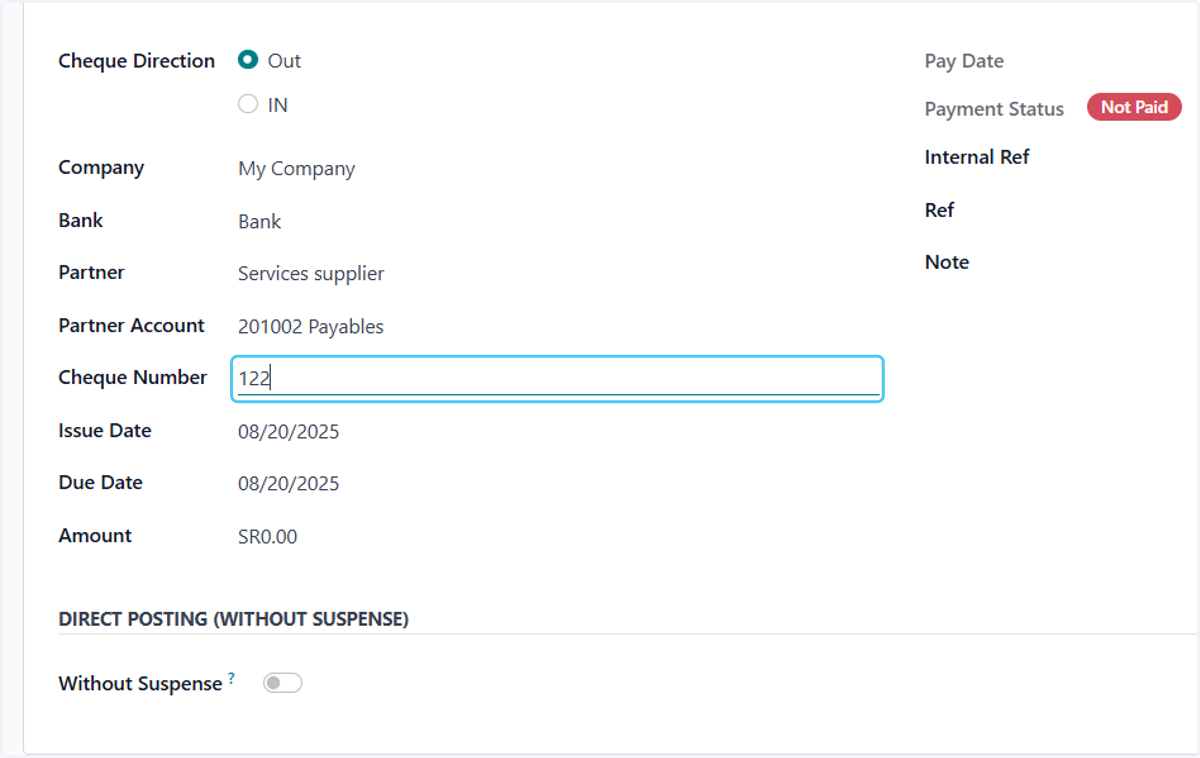Click the Not Paid status badge
The image size is (1200, 758).
pos(1134,107)
